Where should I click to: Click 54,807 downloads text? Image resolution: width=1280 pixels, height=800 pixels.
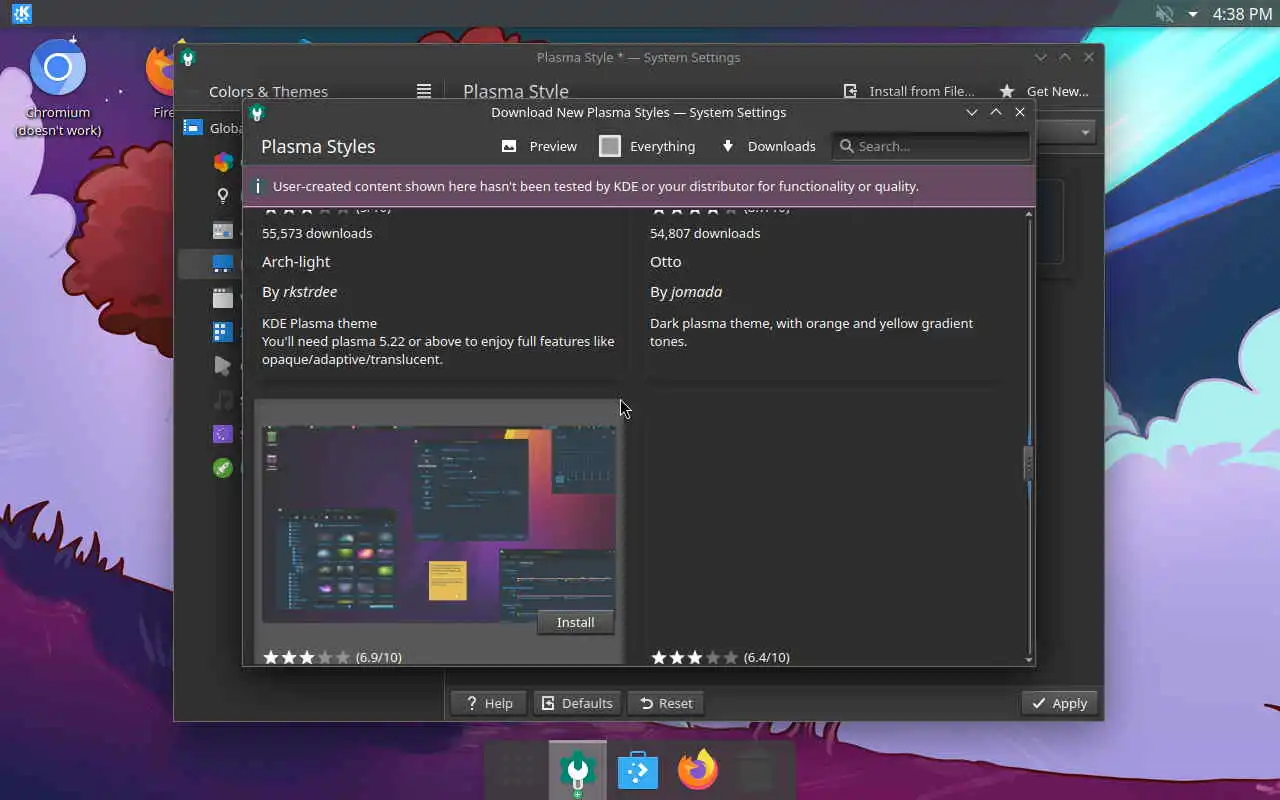(705, 233)
